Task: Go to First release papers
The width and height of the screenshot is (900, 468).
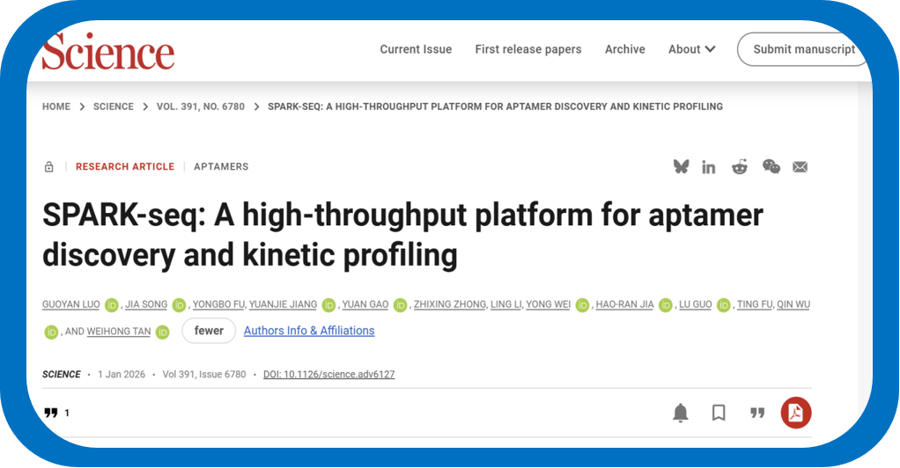Action: tap(528, 49)
